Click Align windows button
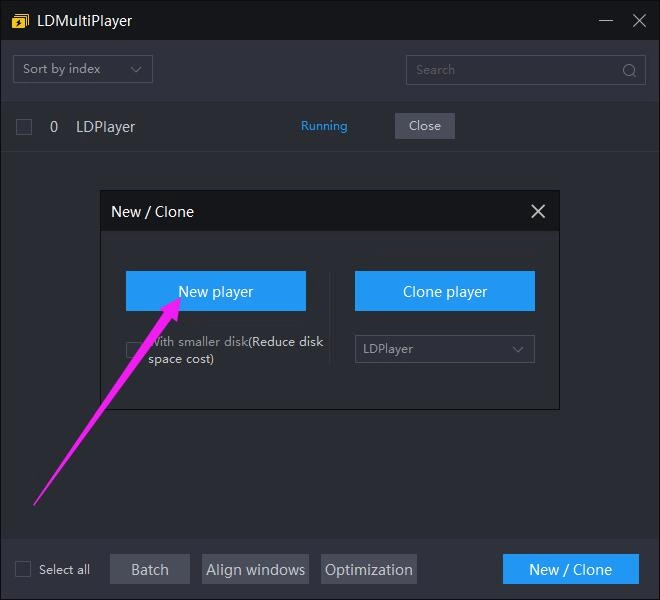 click(255, 569)
